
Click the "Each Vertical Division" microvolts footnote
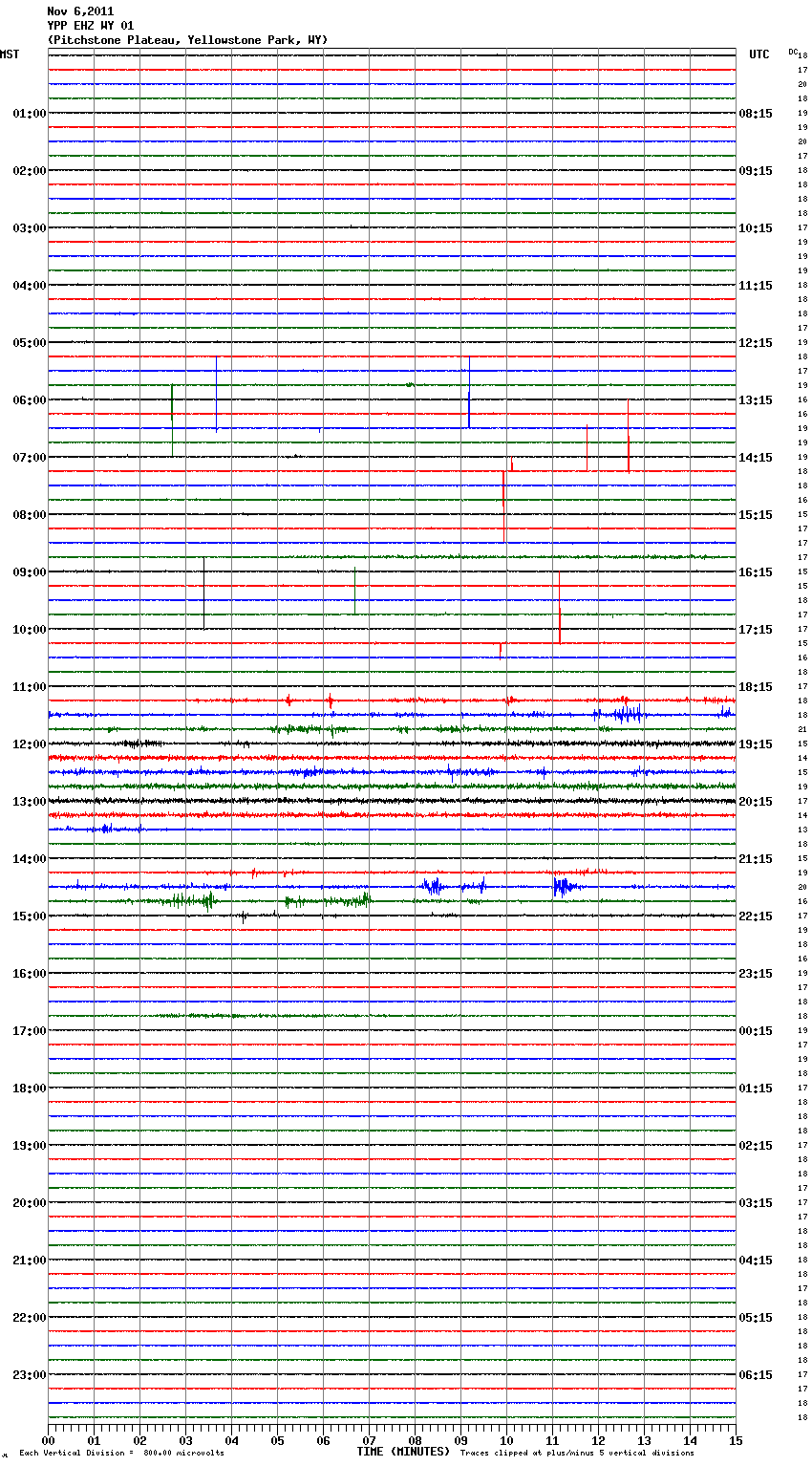pyautogui.click(x=121, y=1454)
